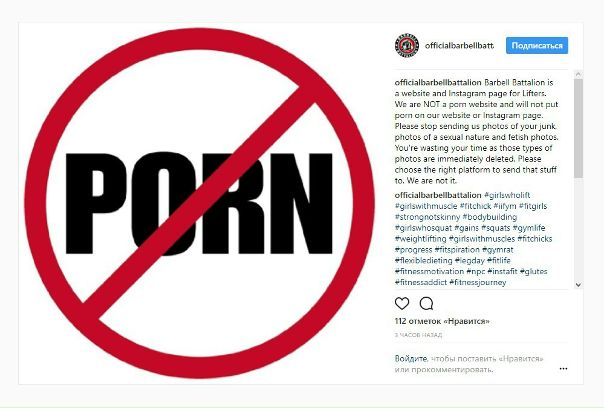Like the post with heart icon
604x408 pixels.
click(x=402, y=304)
